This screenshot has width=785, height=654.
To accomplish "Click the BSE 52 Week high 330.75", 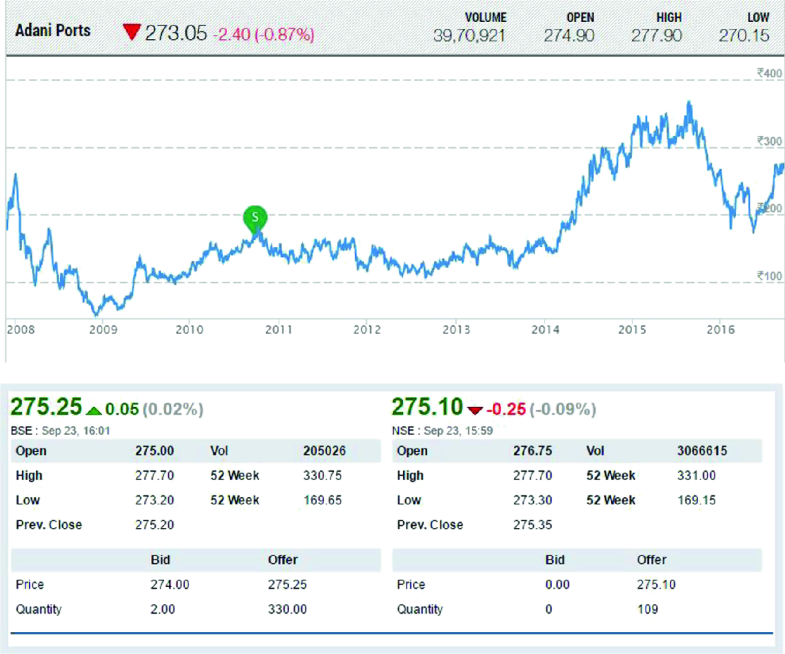I will click(x=322, y=475).
